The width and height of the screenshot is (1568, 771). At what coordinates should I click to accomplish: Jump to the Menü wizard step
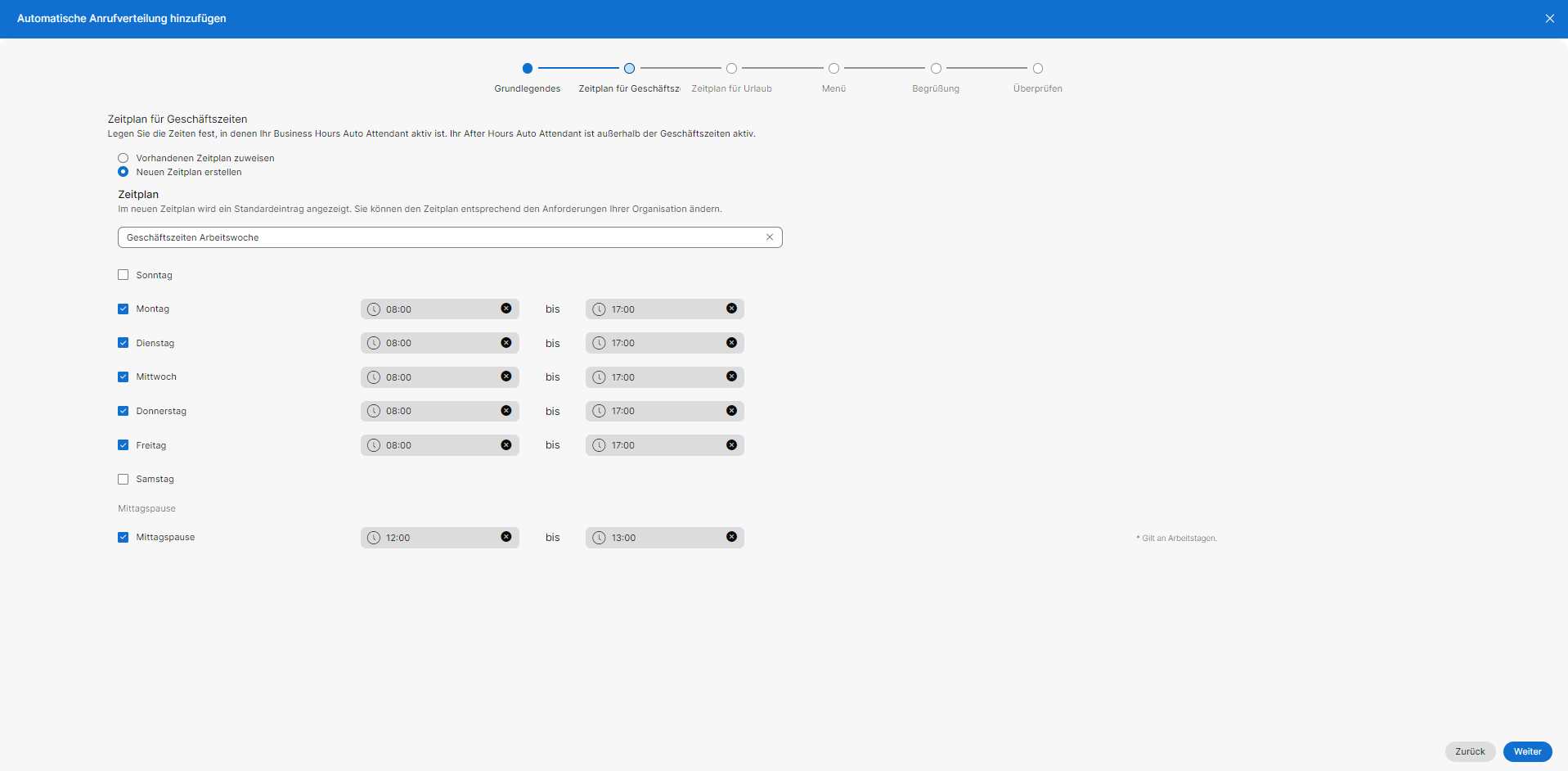[833, 69]
